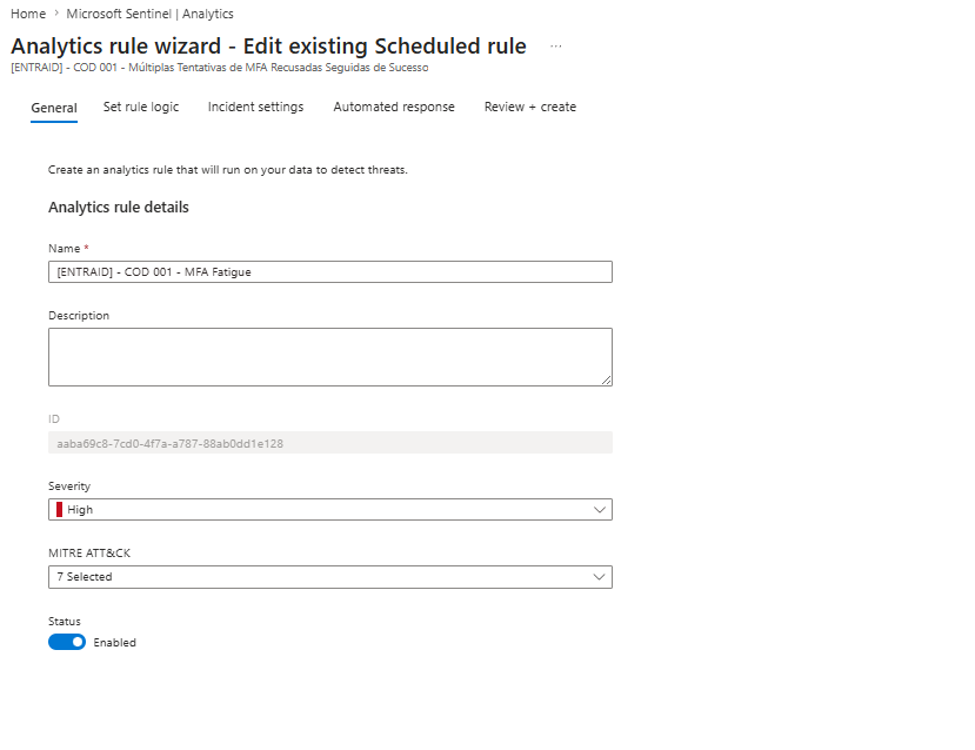
Task: Expand the MITRE ATT&CK dropdown arrow
Action: (599, 576)
